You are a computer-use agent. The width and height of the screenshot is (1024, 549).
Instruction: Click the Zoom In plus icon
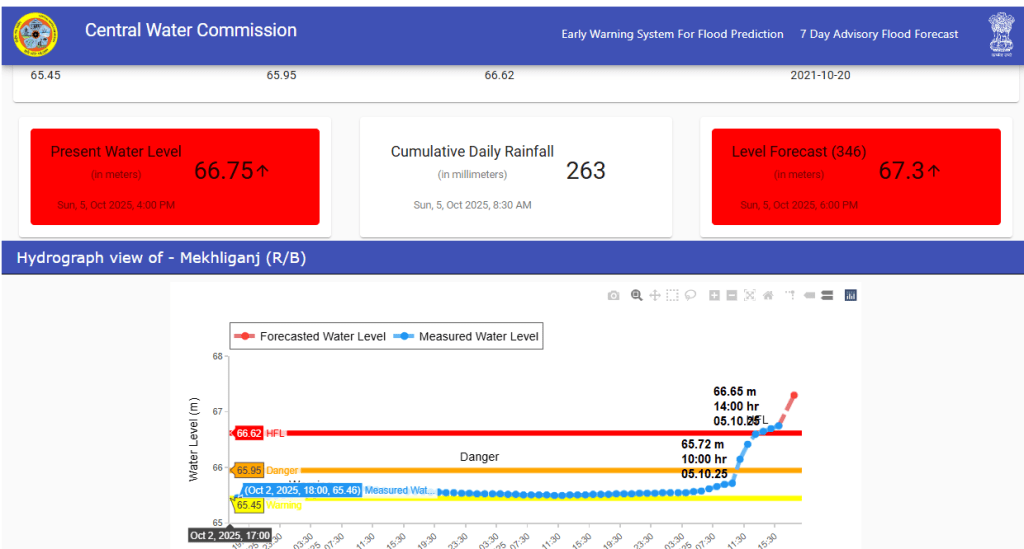[x=714, y=295]
